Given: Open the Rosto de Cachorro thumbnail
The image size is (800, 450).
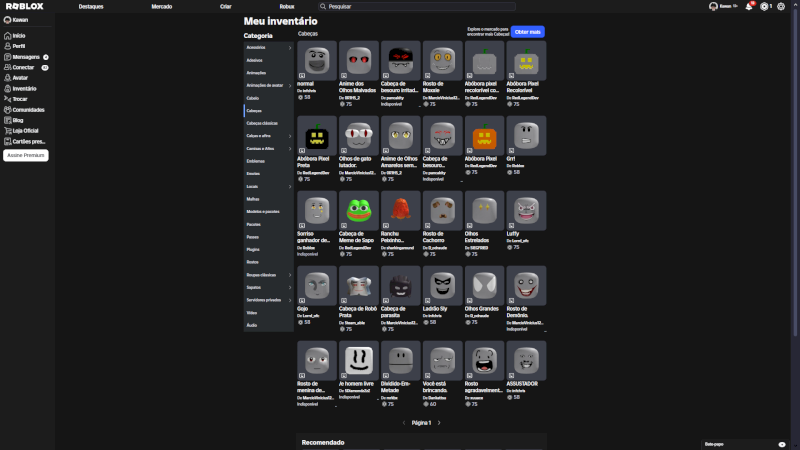Looking at the screenshot, I should 442,211.
